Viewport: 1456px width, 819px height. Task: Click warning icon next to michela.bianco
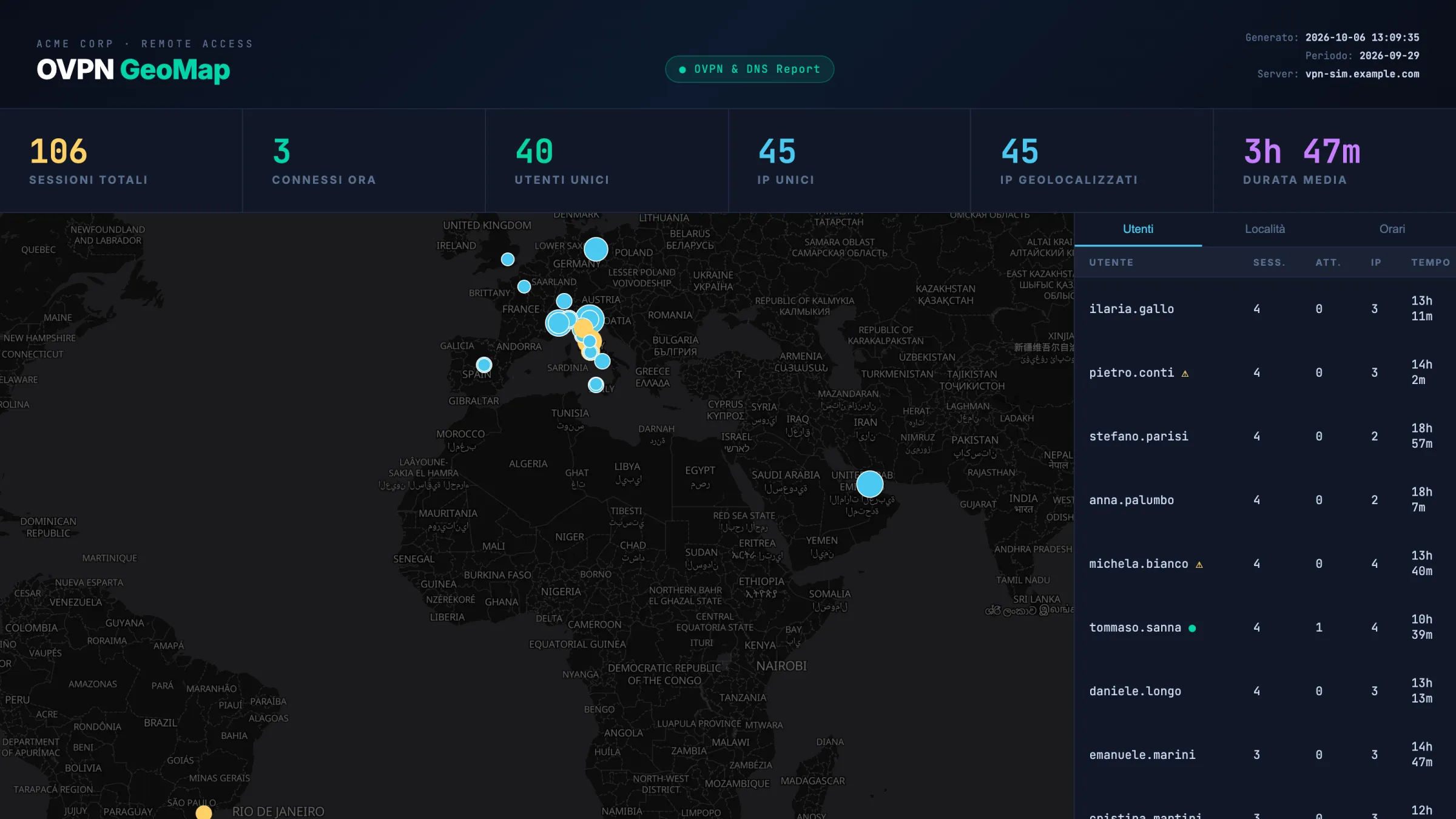click(1199, 565)
